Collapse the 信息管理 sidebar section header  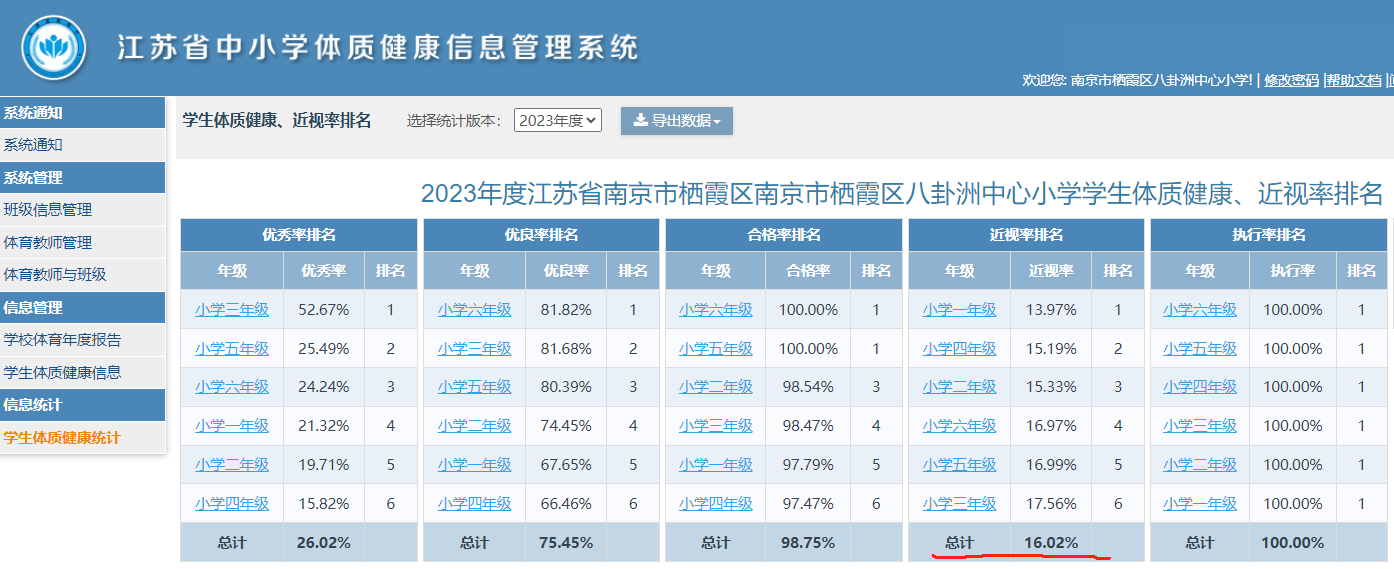33,308
